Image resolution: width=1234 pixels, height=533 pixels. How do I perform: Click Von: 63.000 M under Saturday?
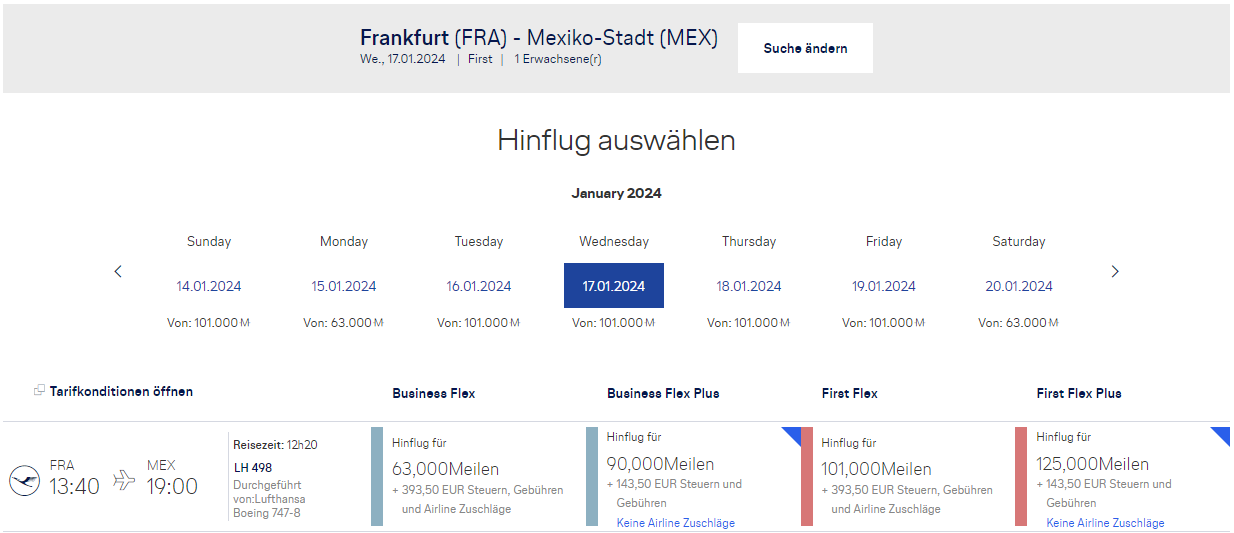click(x=1019, y=323)
